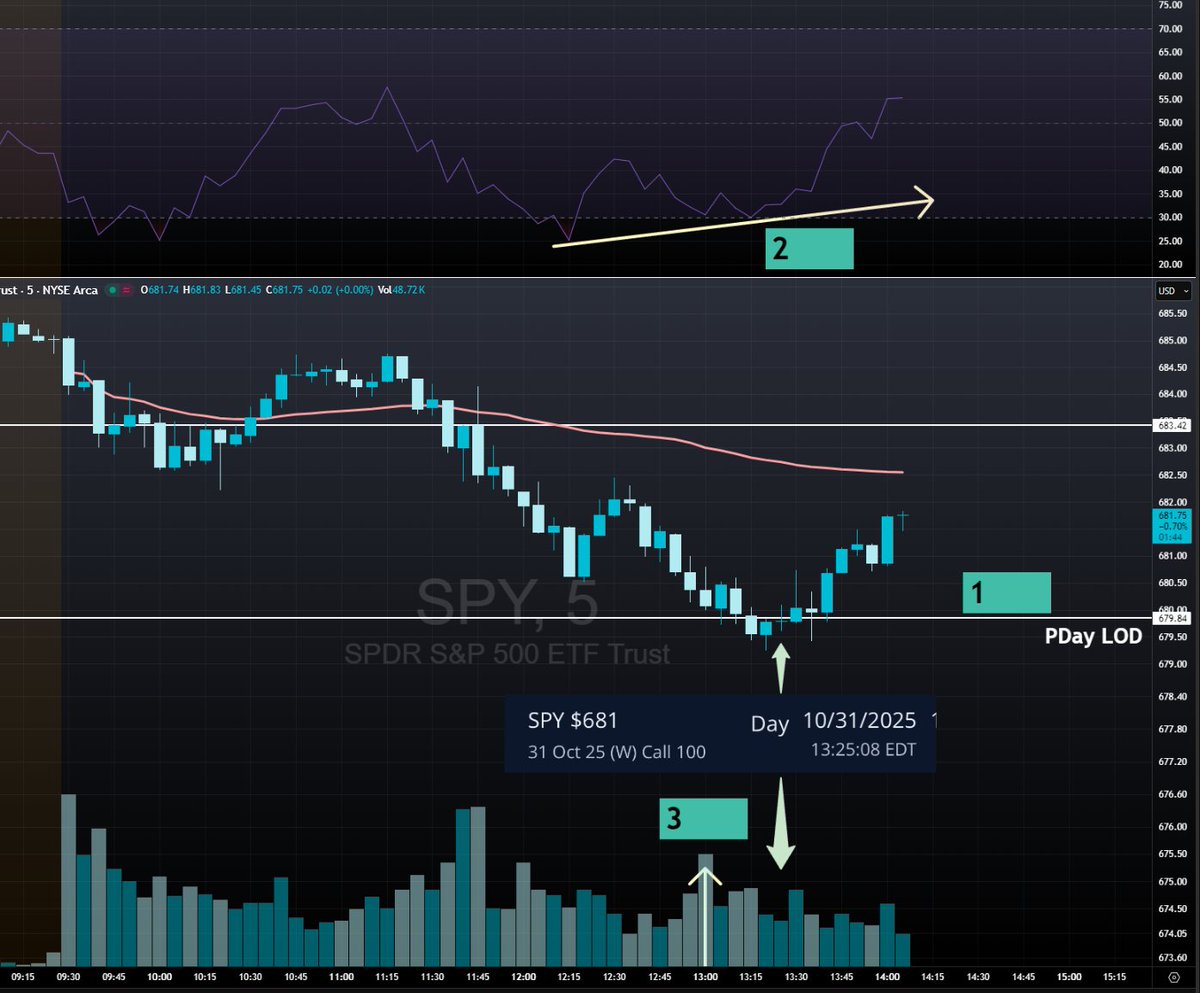Click the current price label 681.75
Image resolution: width=1200 pixels, height=993 pixels.
pos(1170,516)
